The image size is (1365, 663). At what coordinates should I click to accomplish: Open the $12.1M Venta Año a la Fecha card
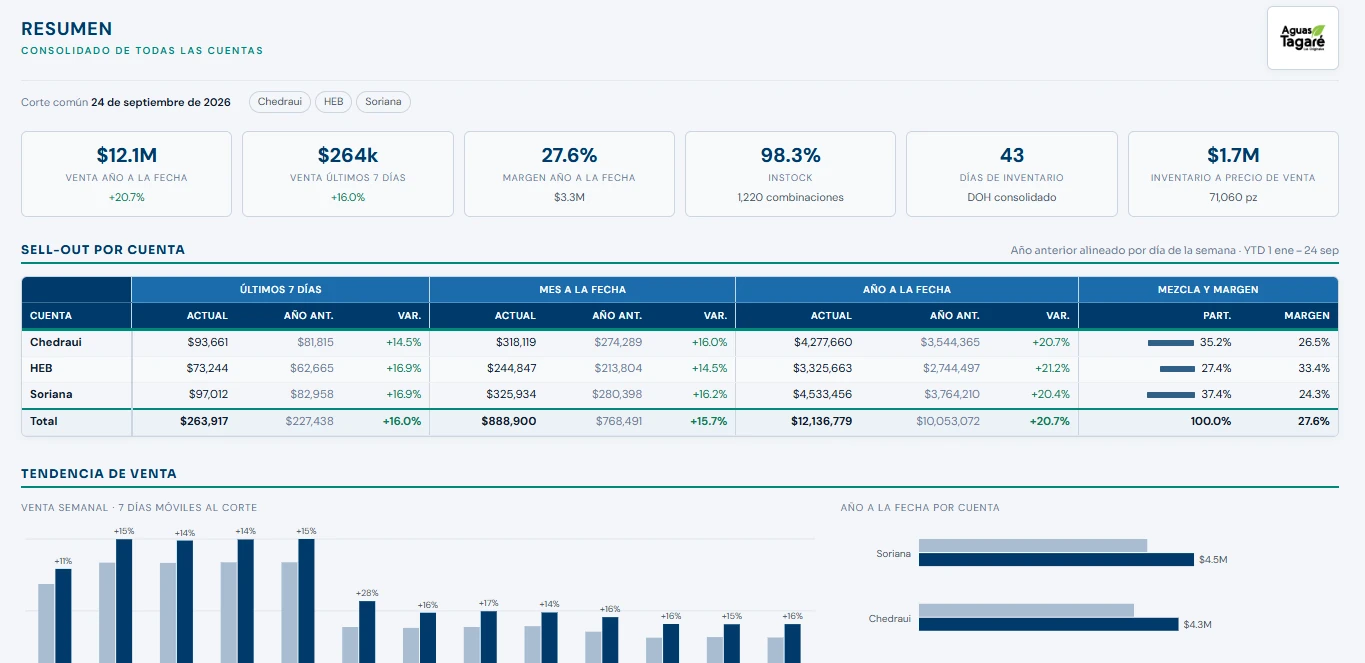click(127, 174)
